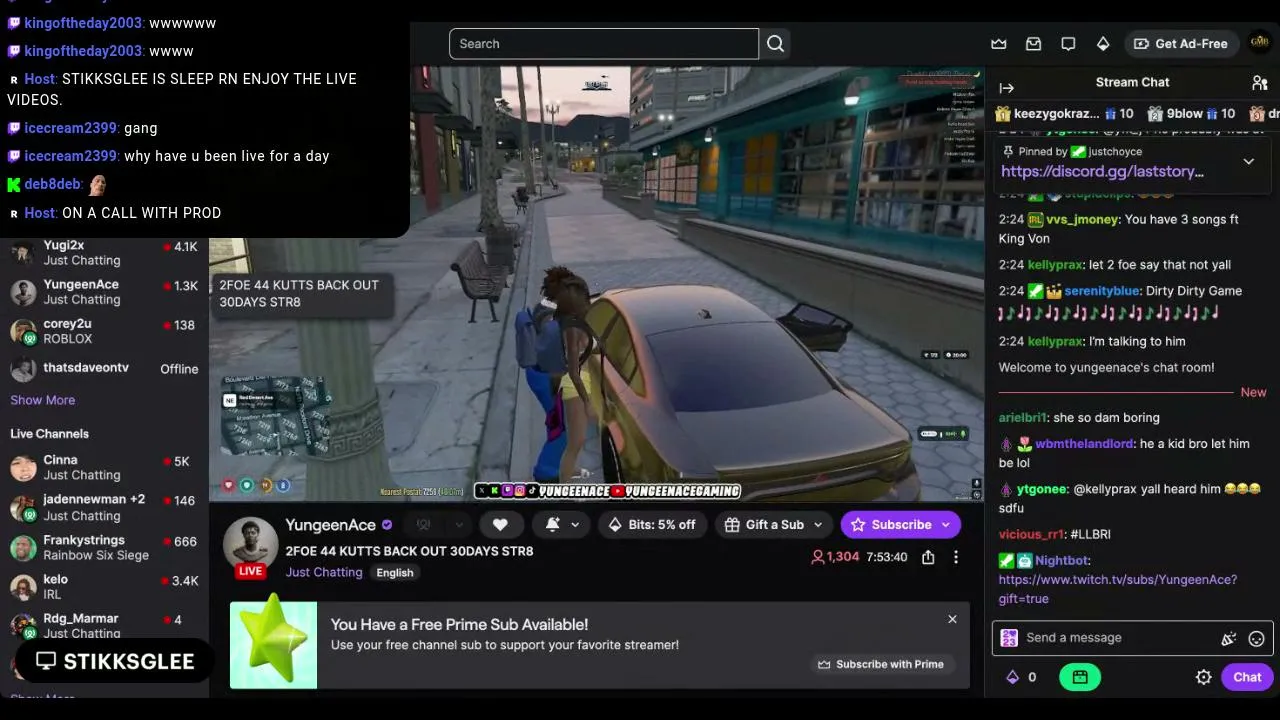Screen dimensions: 1280x720
Task: Click the keezygokraz gift leaderboard icon
Action: pos(1002,114)
